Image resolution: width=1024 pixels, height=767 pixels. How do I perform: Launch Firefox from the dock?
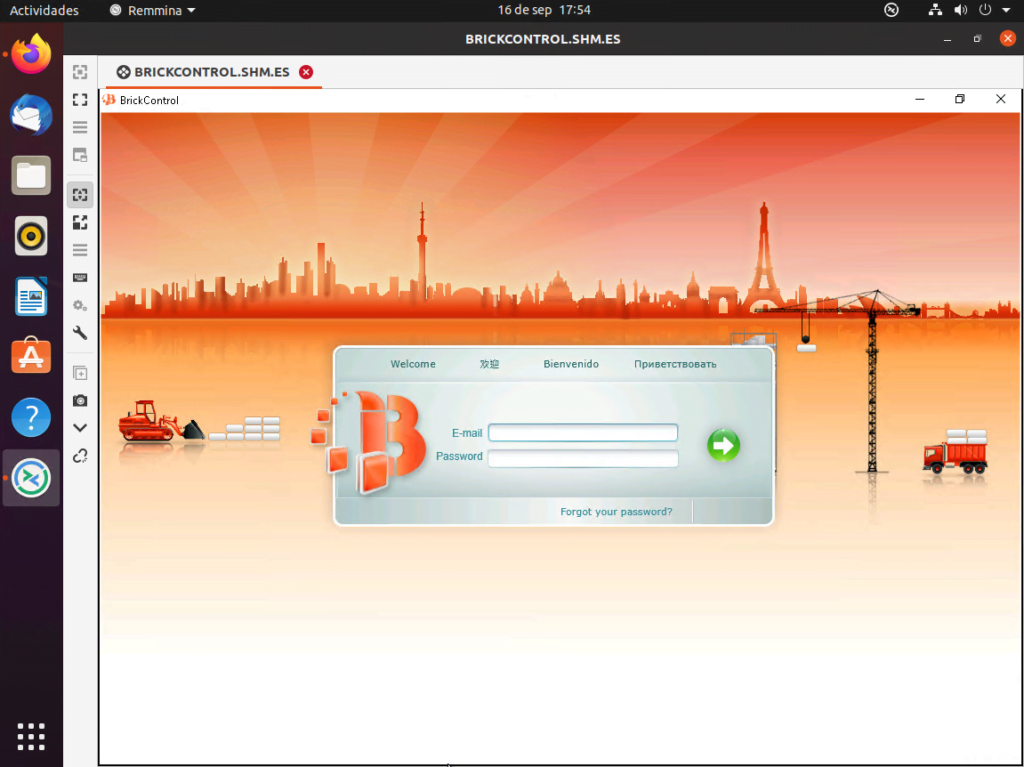tap(31, 54)
